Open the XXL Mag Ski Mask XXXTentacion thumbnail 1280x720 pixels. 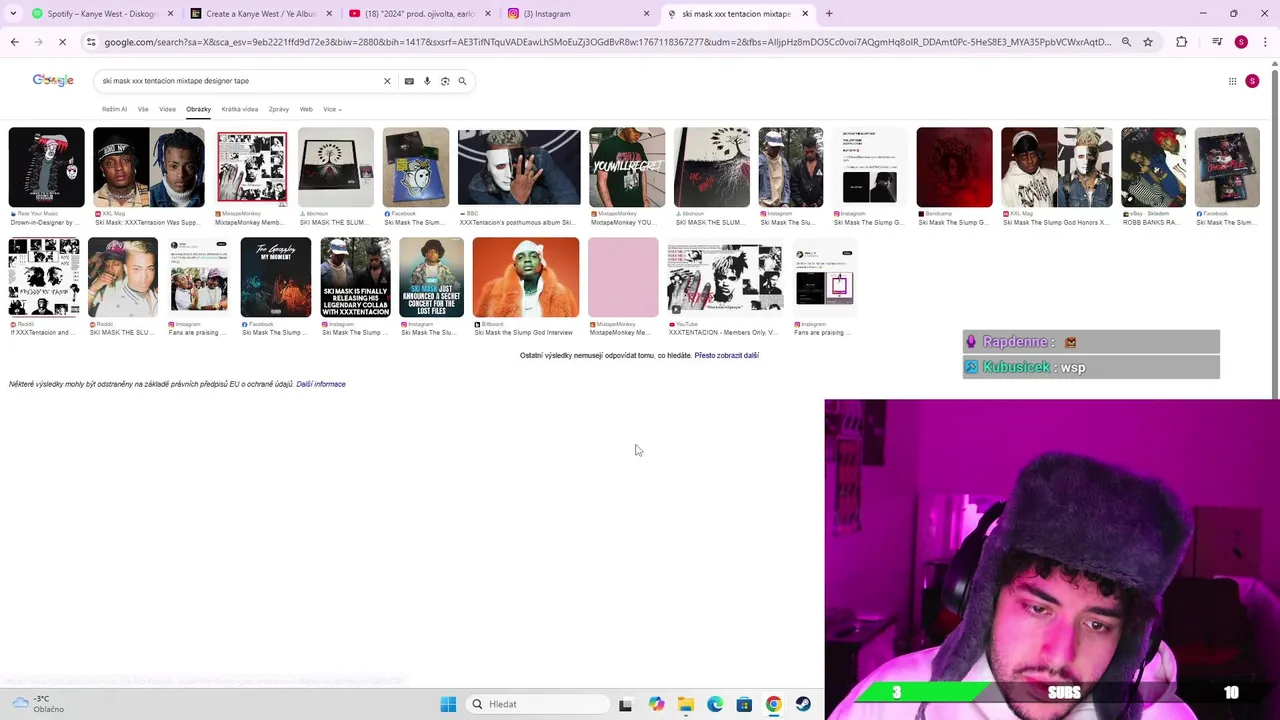tap(148, 167)
